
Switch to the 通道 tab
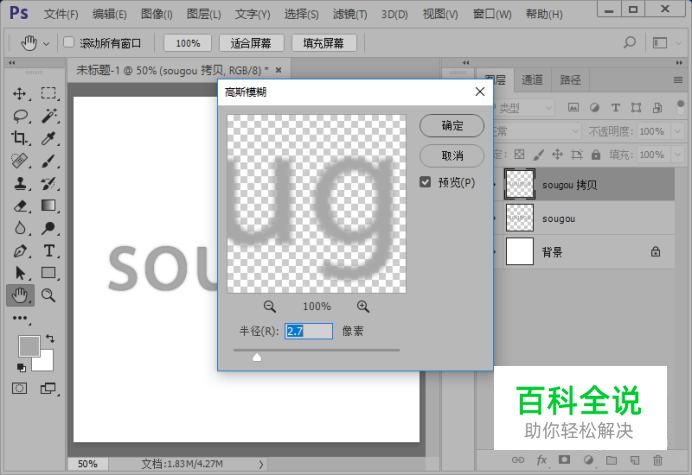(532, 80)
